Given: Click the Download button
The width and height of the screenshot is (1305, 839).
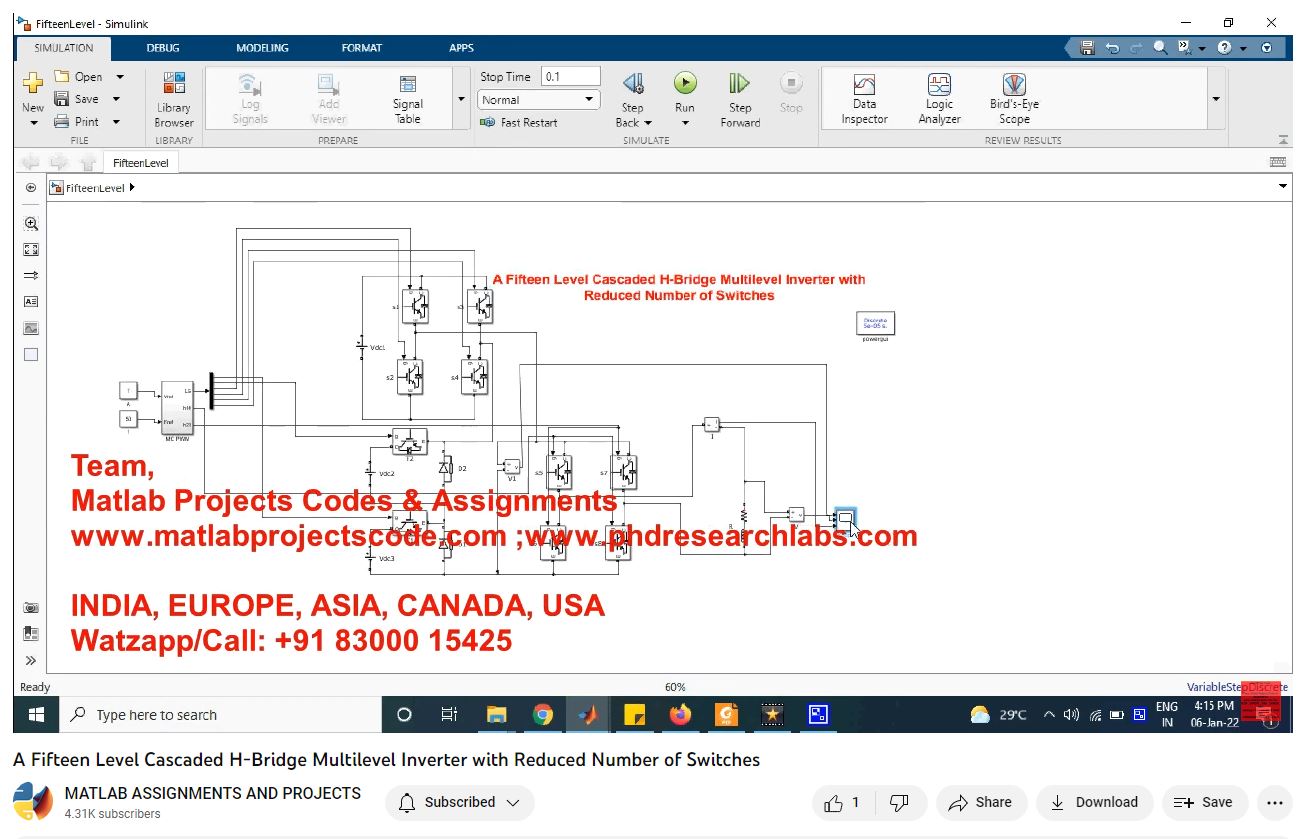Looking at the screenshot, I should [1094, 802].
